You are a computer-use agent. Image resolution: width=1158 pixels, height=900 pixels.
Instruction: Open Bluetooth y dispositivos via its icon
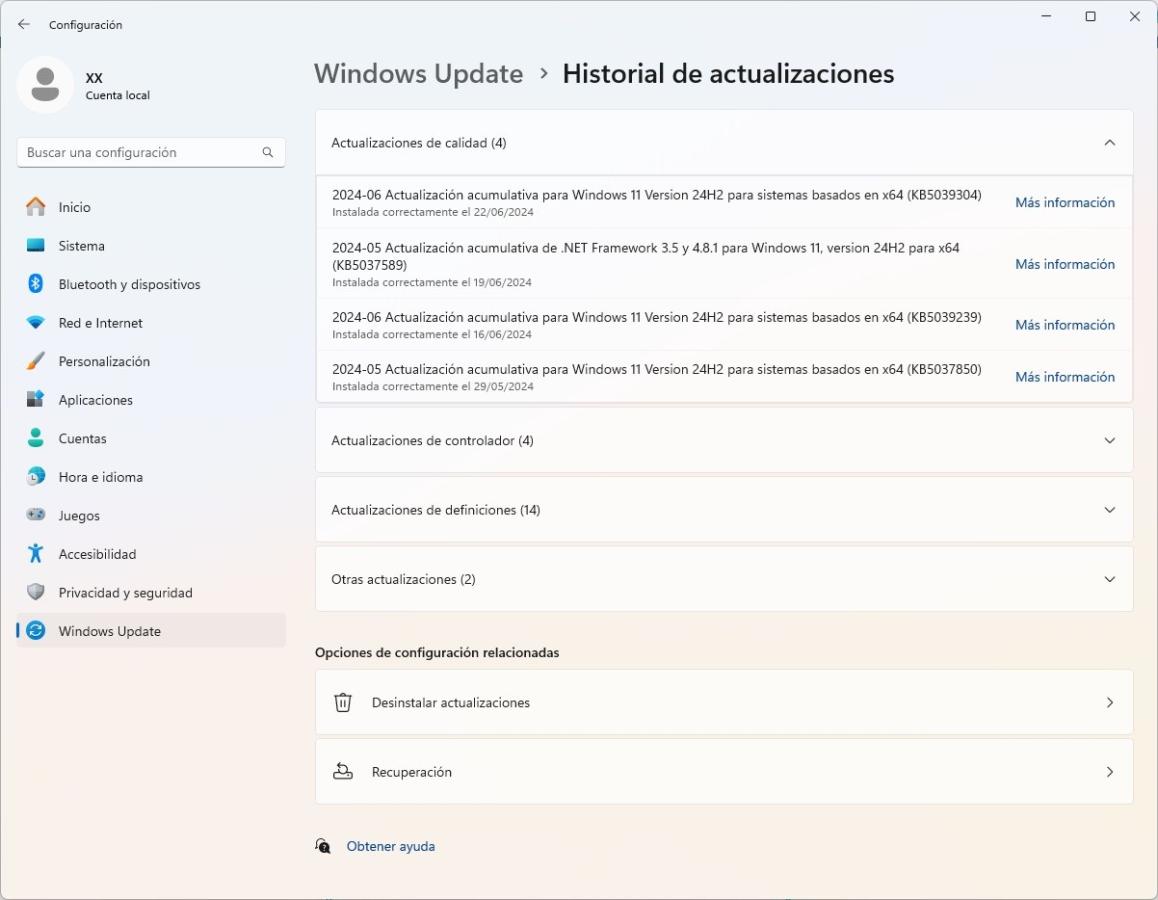click(x=36, y=284)
